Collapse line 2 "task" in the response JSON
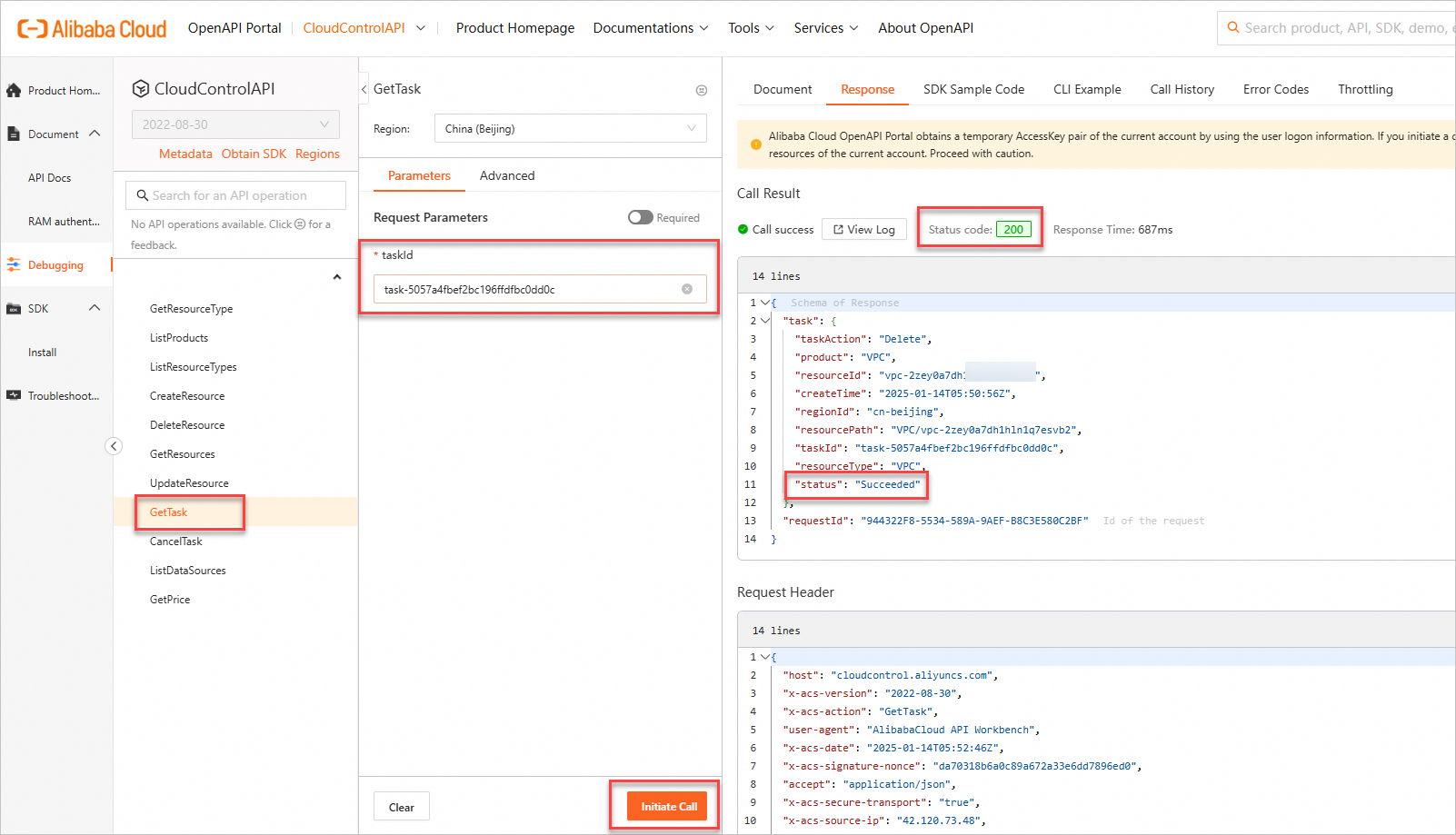 (x=765, y=321)
